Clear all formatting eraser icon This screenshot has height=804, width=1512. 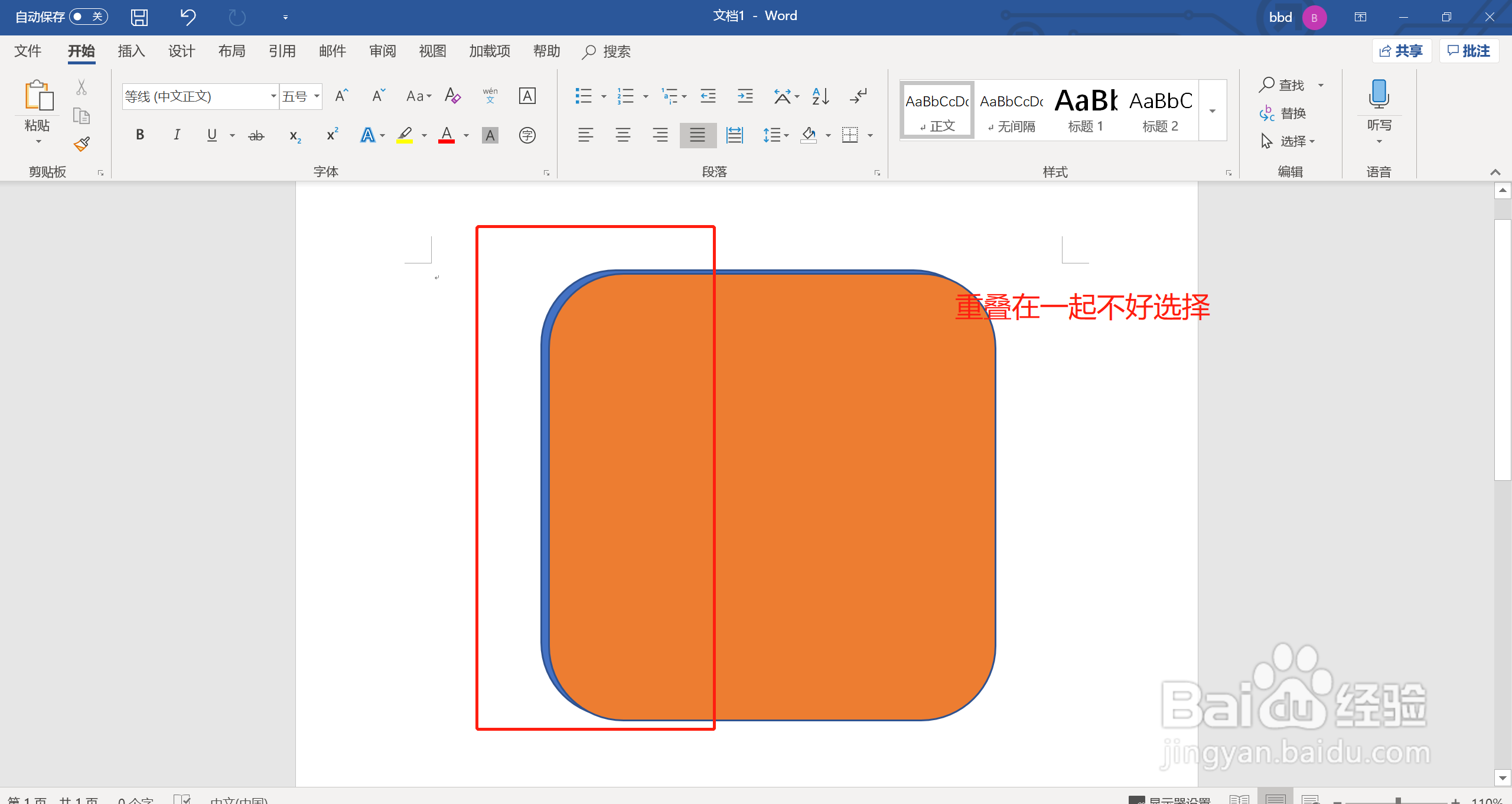tap(453, 96)
